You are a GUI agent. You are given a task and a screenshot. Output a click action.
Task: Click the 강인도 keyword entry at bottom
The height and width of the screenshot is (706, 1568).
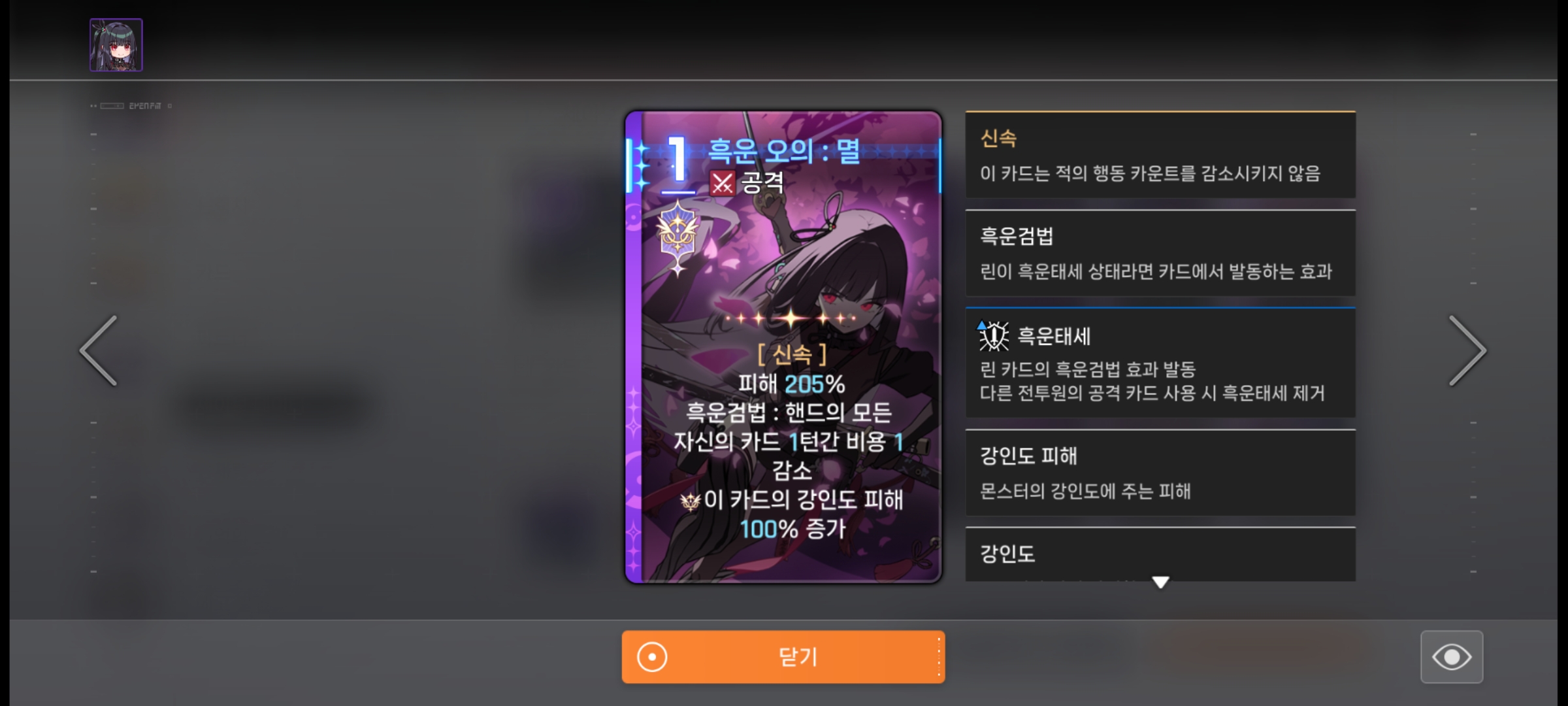(x=1160, y=554)
